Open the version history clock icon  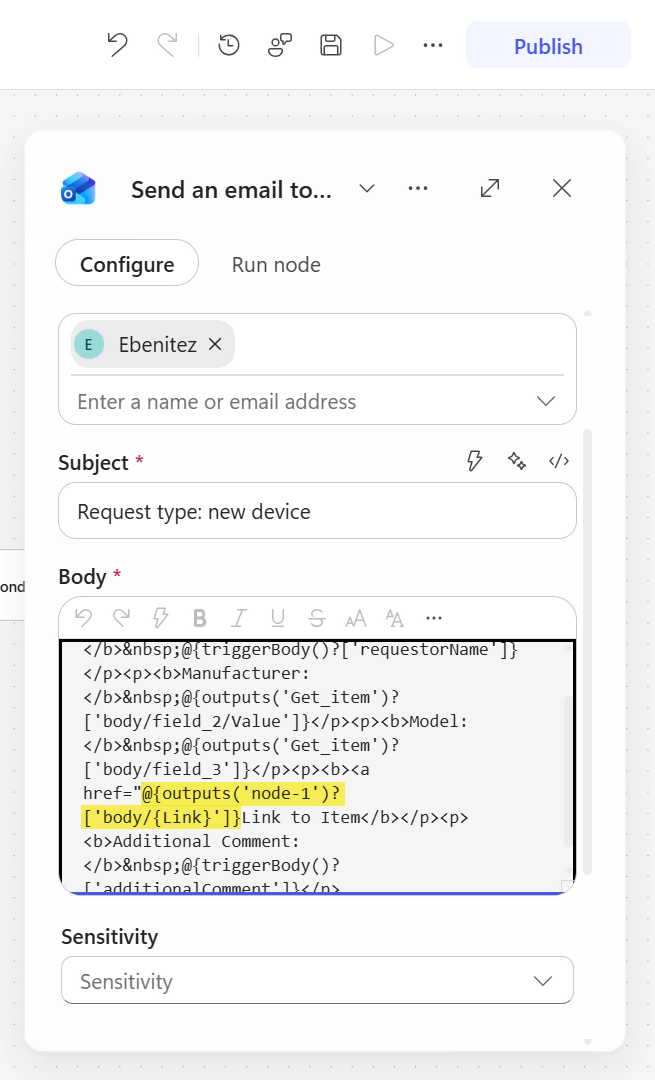tap(229, 45)
